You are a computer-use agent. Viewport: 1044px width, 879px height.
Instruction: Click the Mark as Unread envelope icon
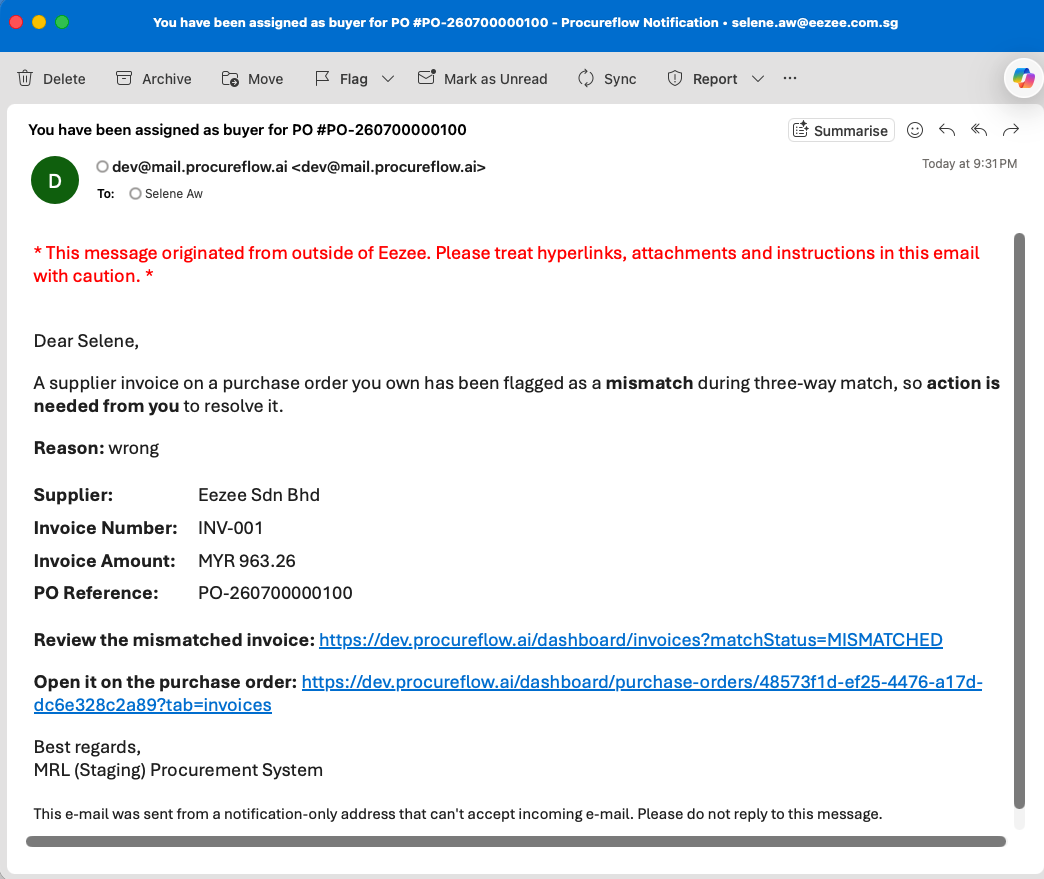427,77
